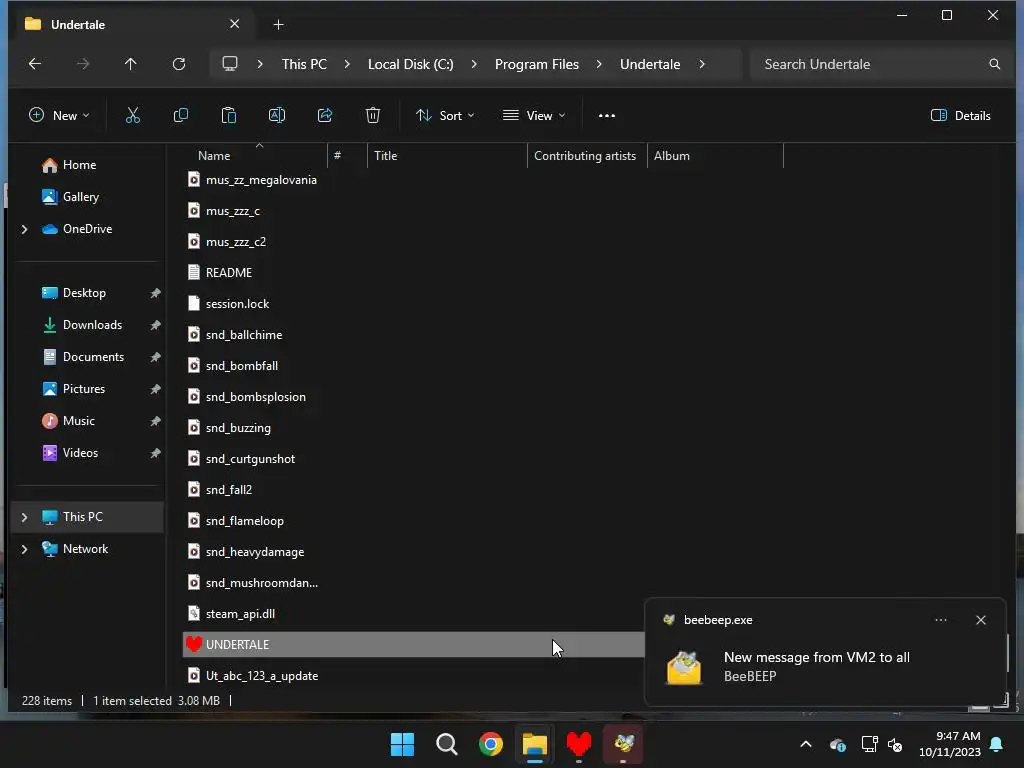1024x768 pixels.
Task: Click File Explorer taskbar icon
Action: [534, 744]
